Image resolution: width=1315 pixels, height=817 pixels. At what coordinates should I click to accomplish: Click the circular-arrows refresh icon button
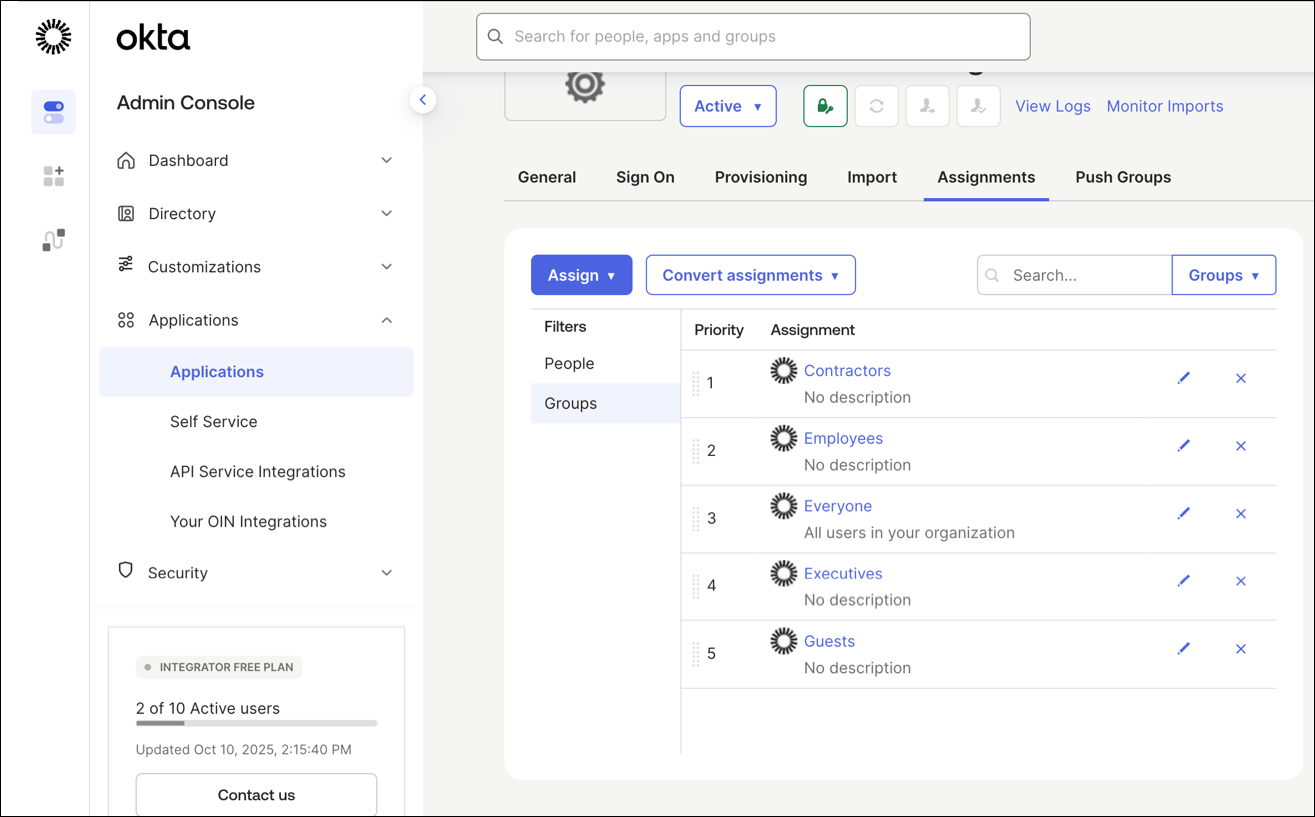[x=876, y=106]
